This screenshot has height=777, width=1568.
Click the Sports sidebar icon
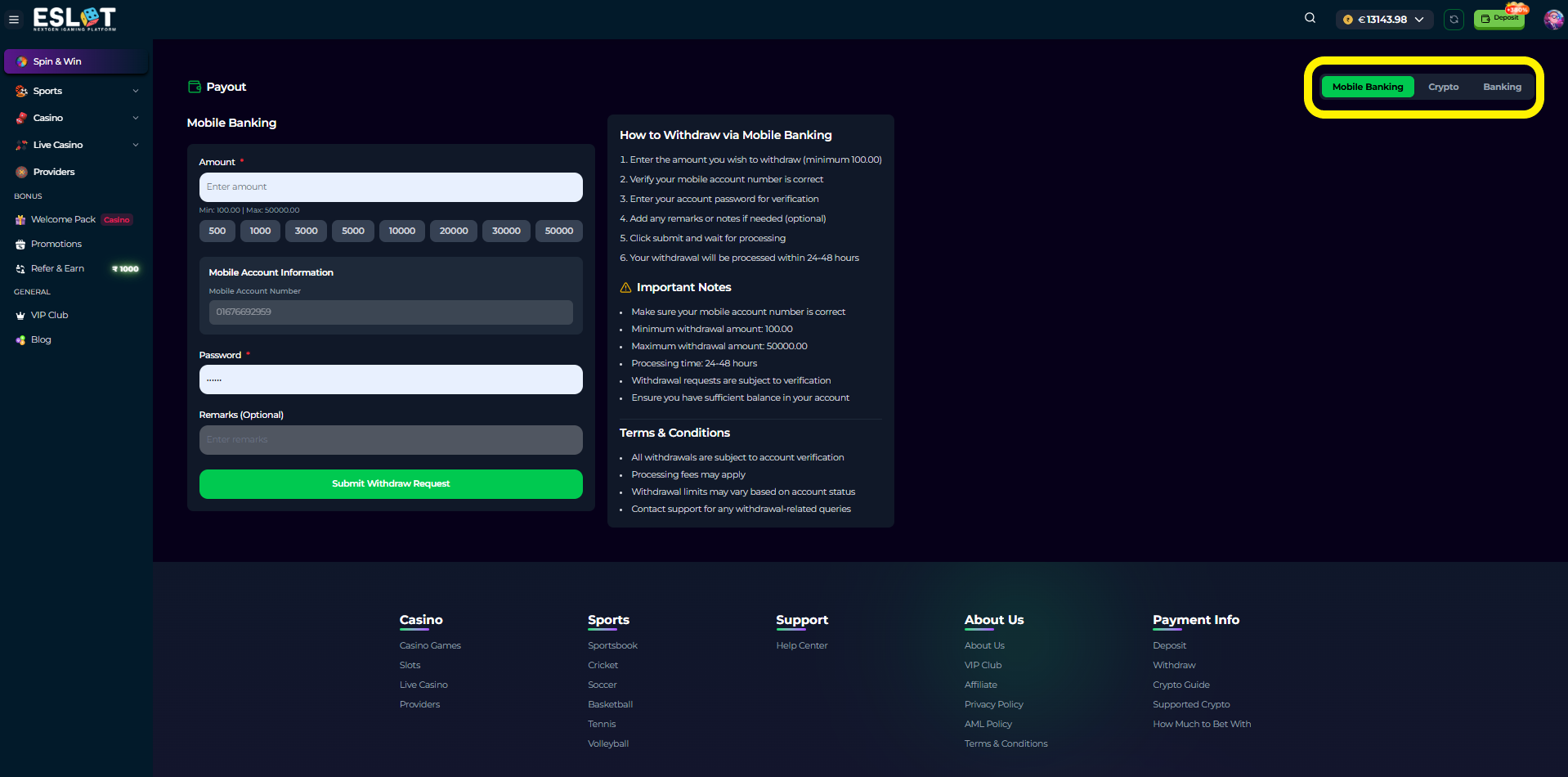pos(21,91)
